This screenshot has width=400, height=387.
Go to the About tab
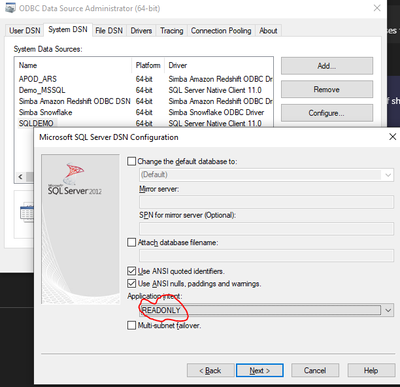[x=268, y=31]
